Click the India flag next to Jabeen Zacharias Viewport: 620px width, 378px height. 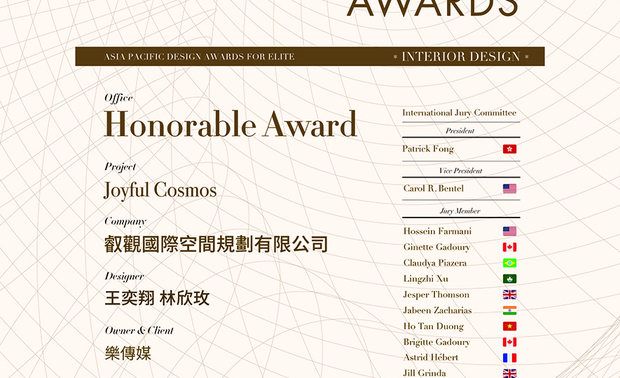point(509,310)
